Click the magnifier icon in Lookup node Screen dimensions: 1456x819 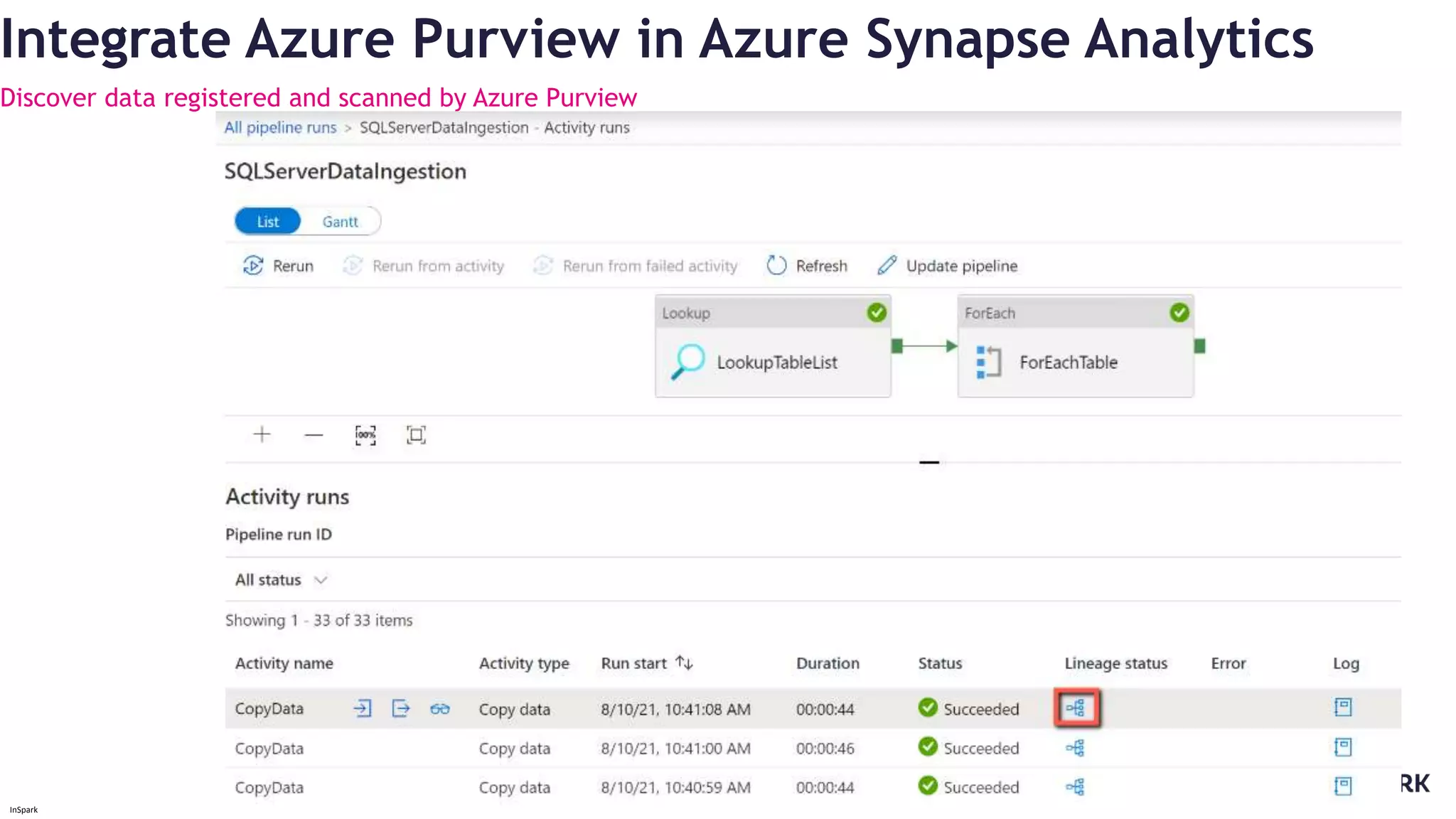pyautogui.click(x=688, y=362)
